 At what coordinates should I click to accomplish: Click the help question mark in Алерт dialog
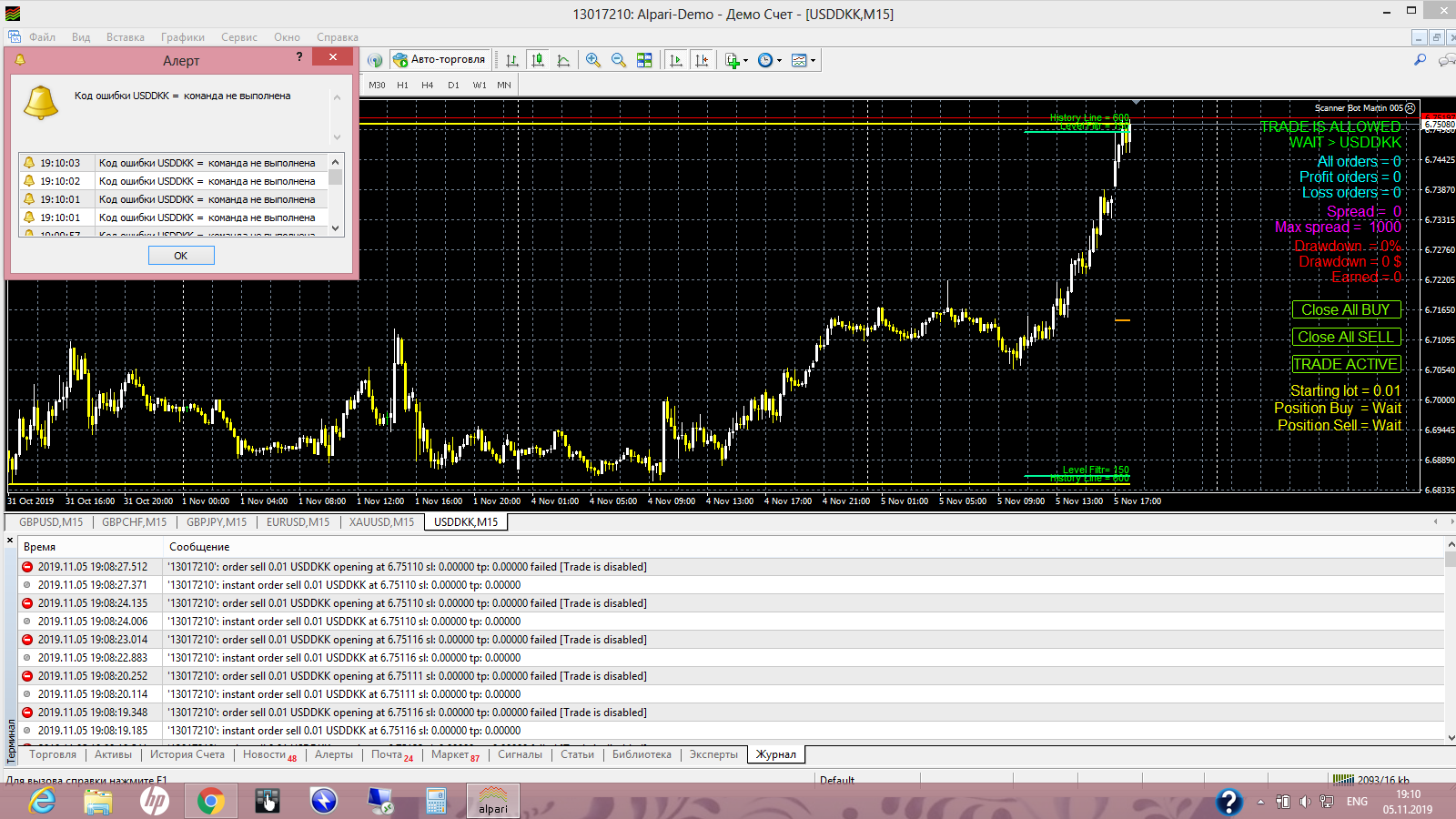click(x=299, y=57)
